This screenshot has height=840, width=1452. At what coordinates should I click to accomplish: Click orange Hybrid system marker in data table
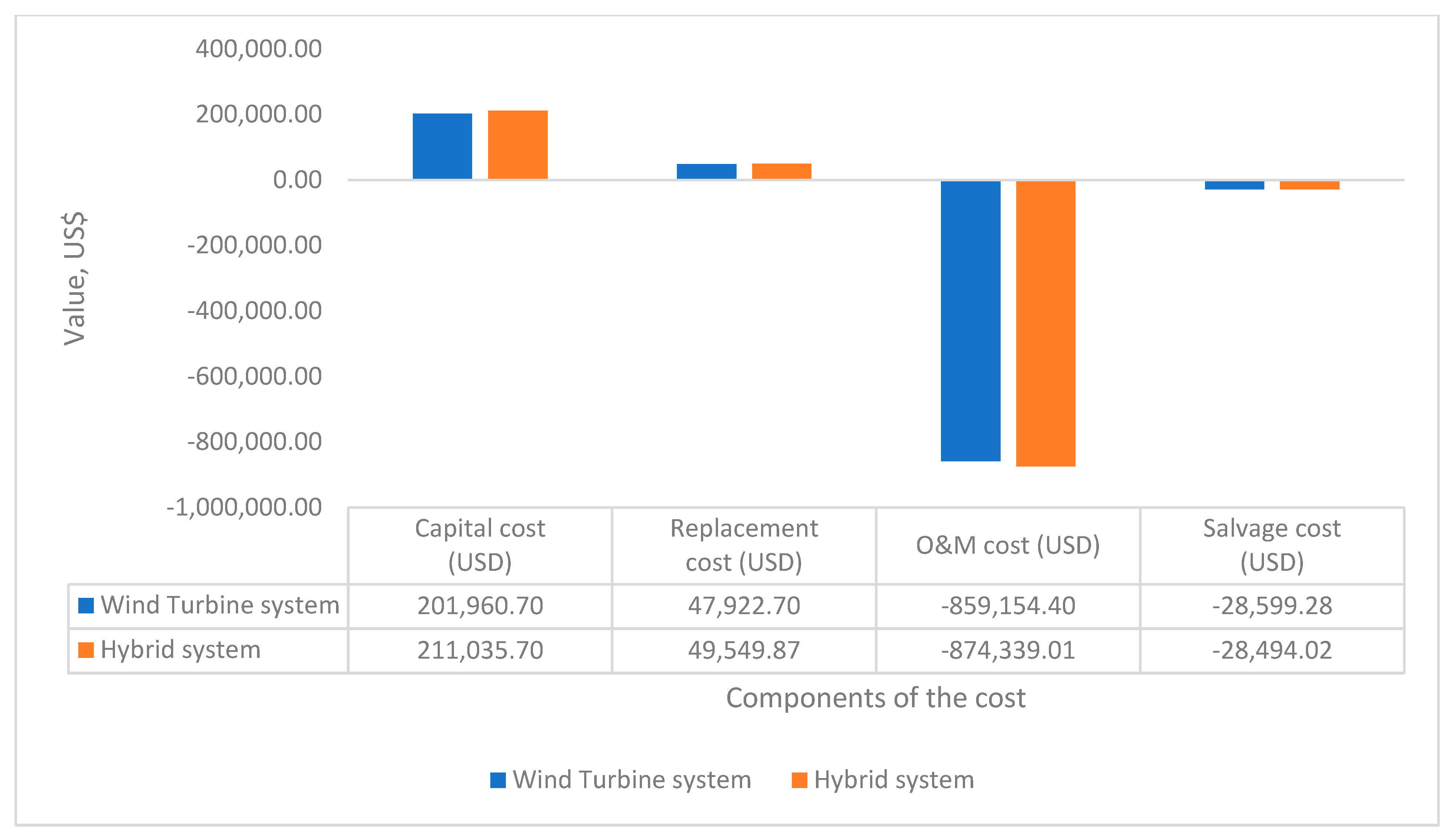(x=86, y=650)
